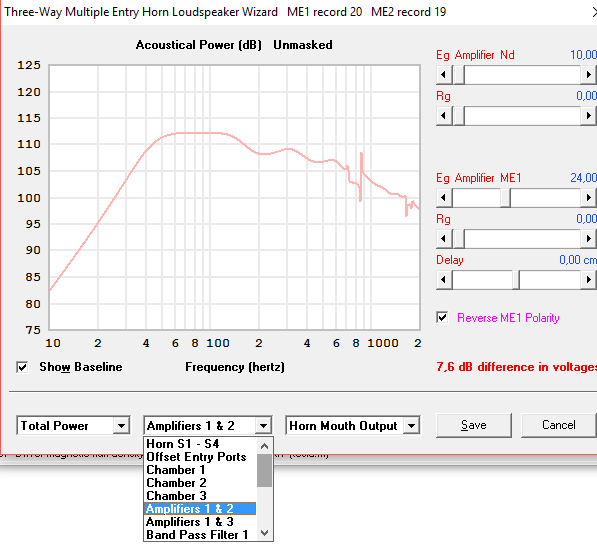Viewport: 597px width, 544px height.
Task: Click left arrow of Eg Amplifier Nd slider
Action: (444, 75)
